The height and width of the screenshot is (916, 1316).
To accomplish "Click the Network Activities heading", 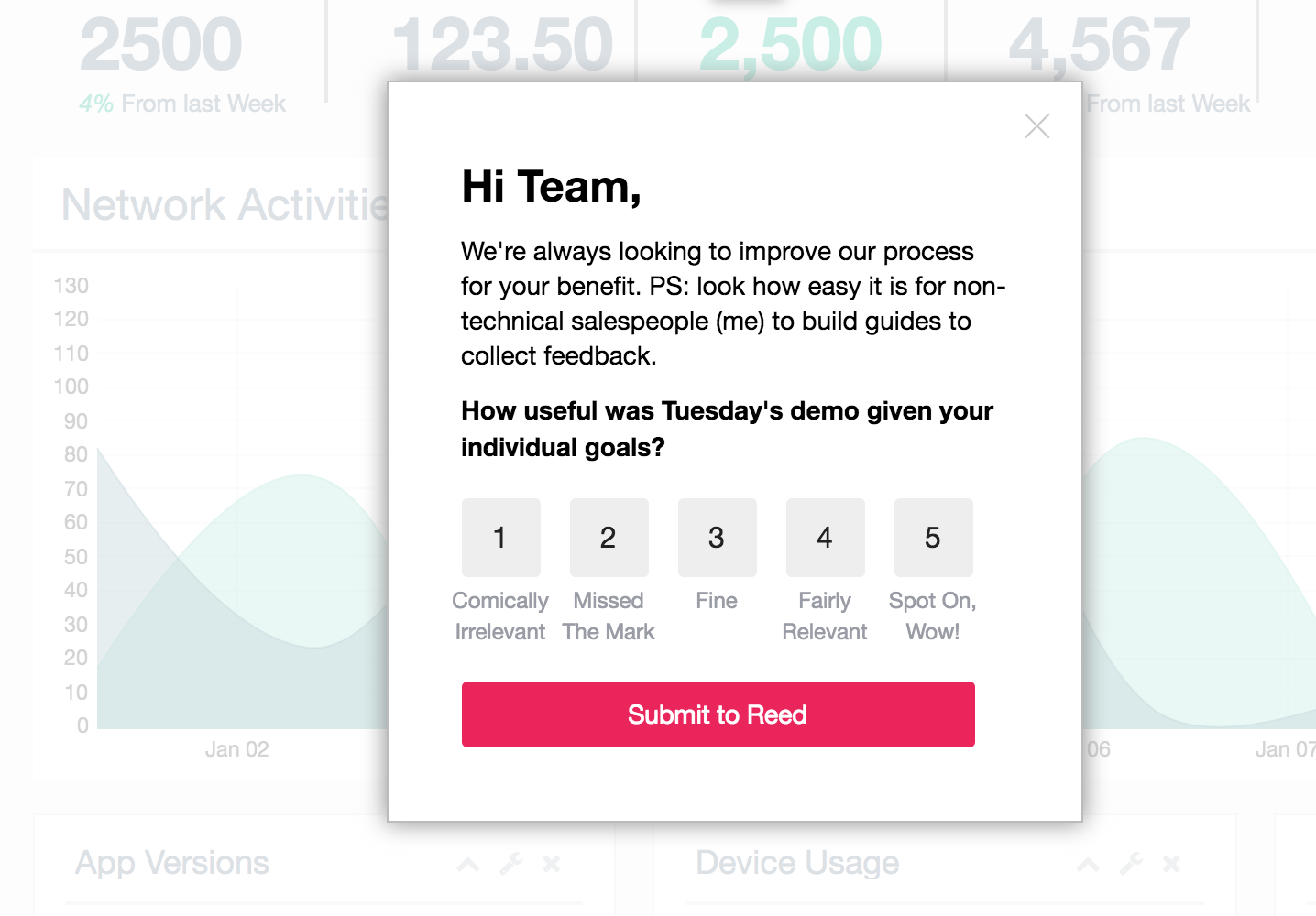I will [x=225, y=204].
